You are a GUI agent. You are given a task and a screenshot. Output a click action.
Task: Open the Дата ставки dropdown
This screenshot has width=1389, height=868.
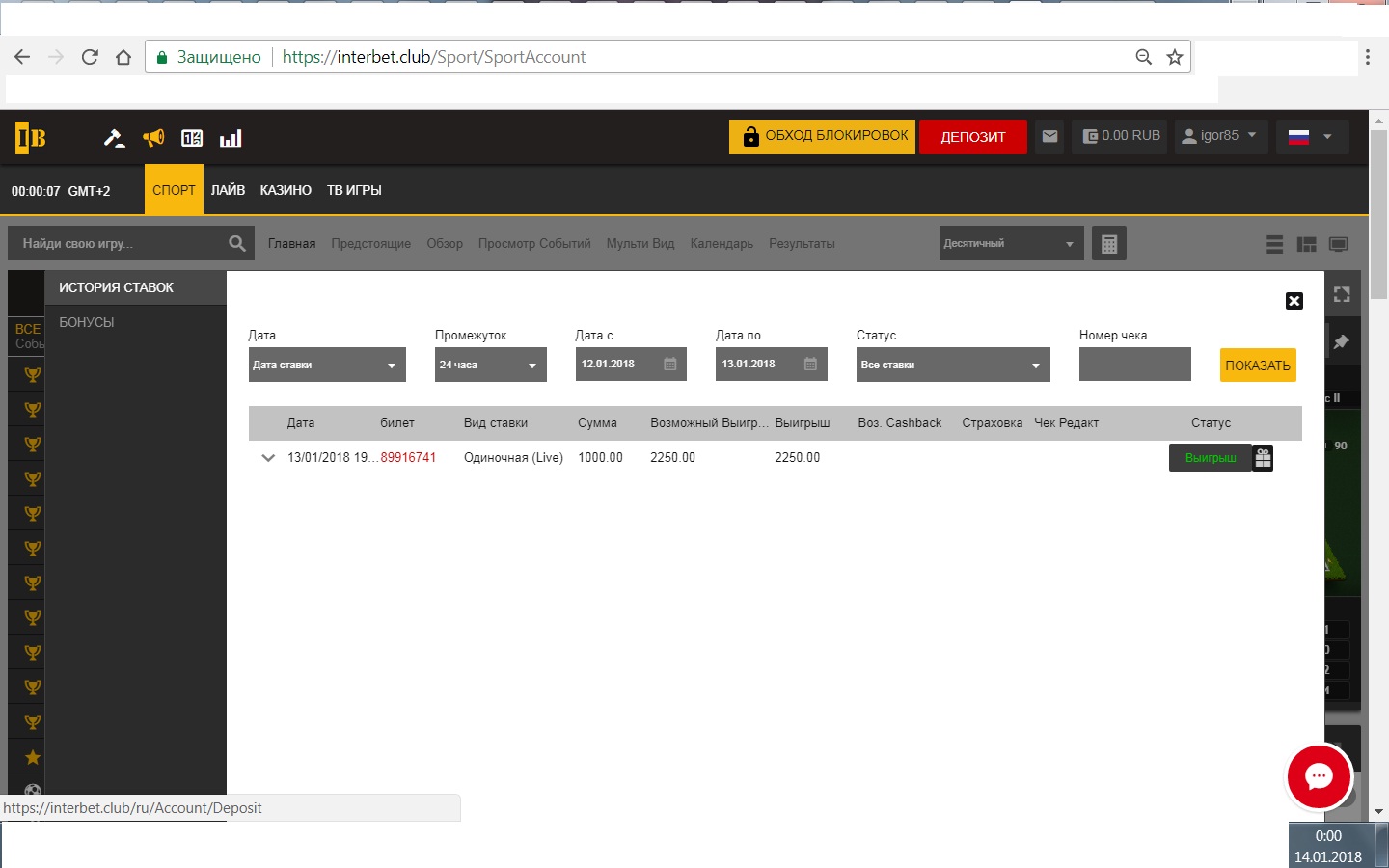327,366
